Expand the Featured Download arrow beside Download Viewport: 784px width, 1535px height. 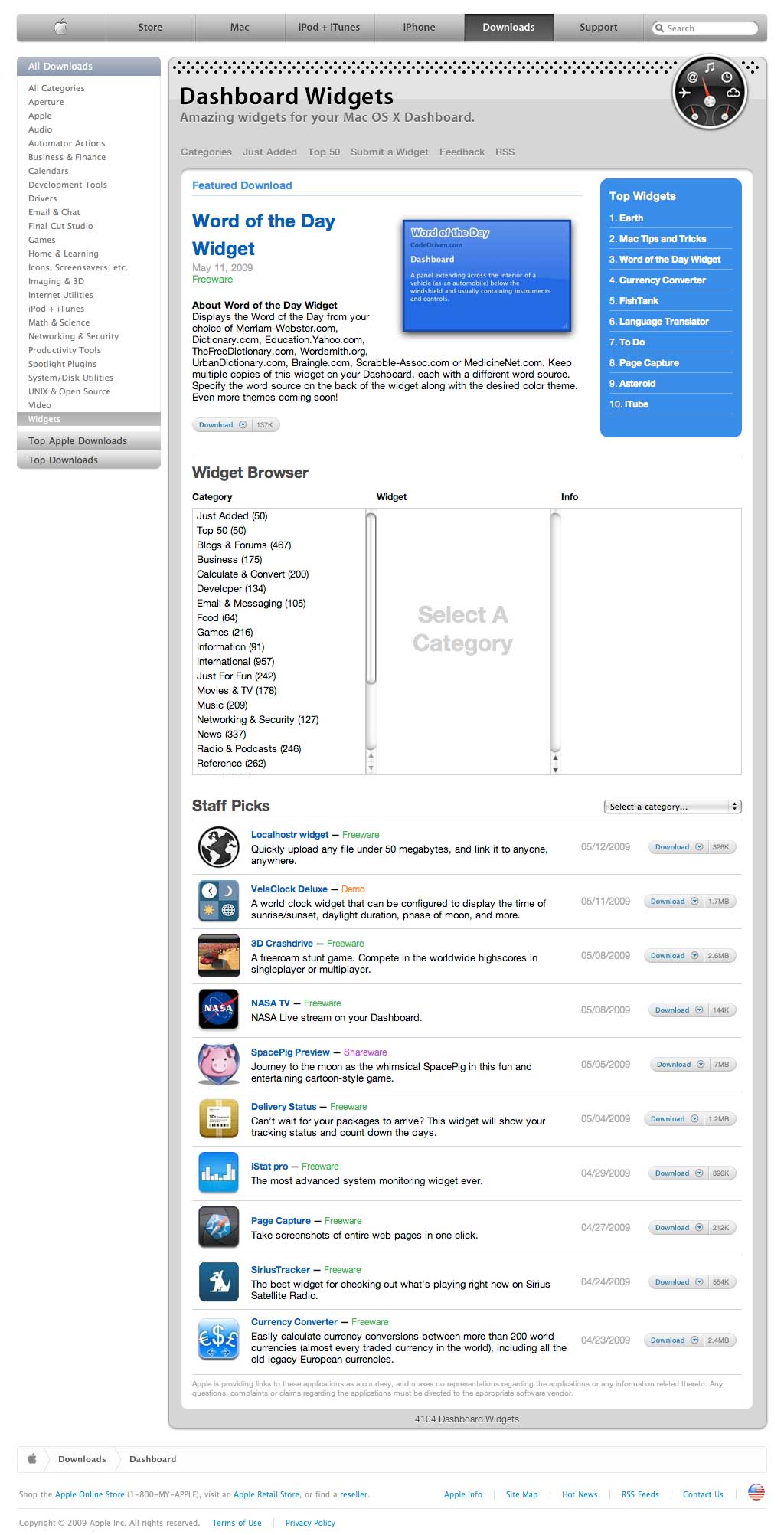[243, 425]
